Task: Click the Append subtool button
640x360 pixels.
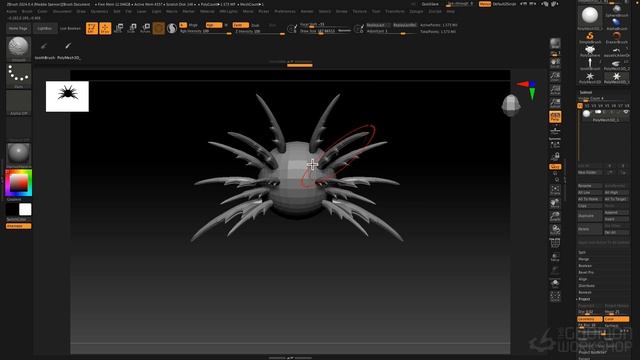Action: pos(616,213)
